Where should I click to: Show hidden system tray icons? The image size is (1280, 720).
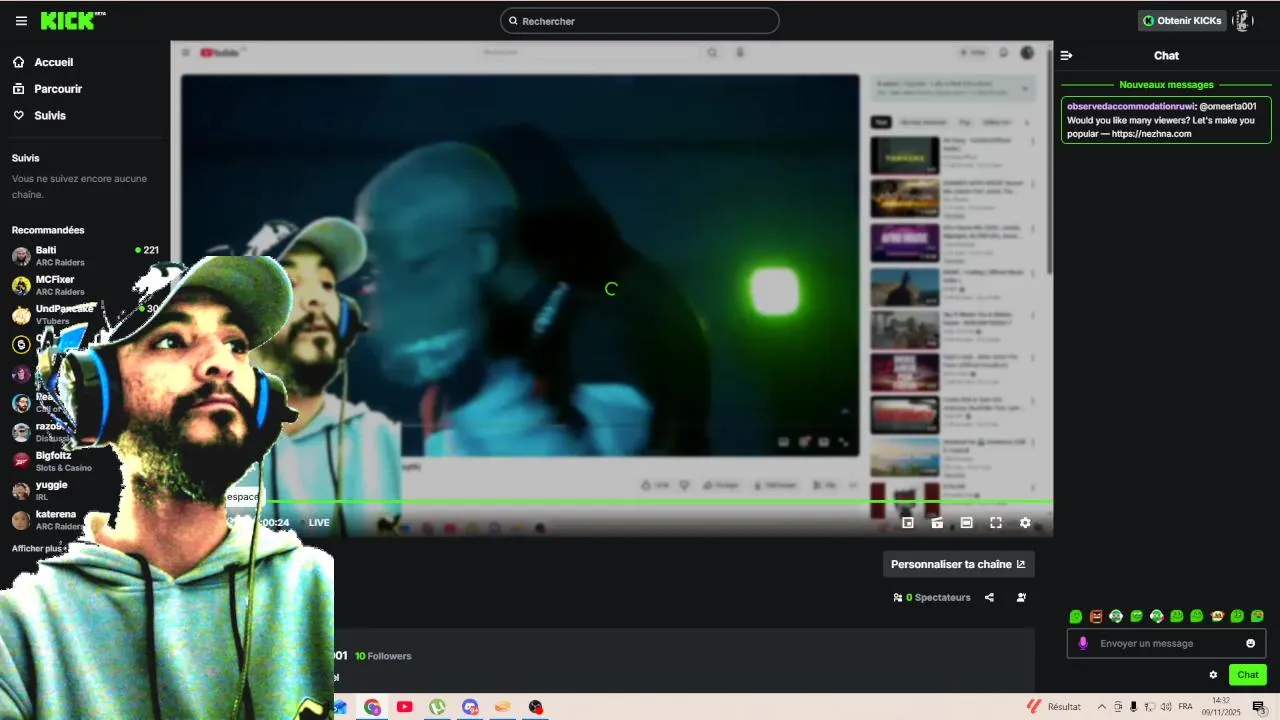[x=1102, y=707]
